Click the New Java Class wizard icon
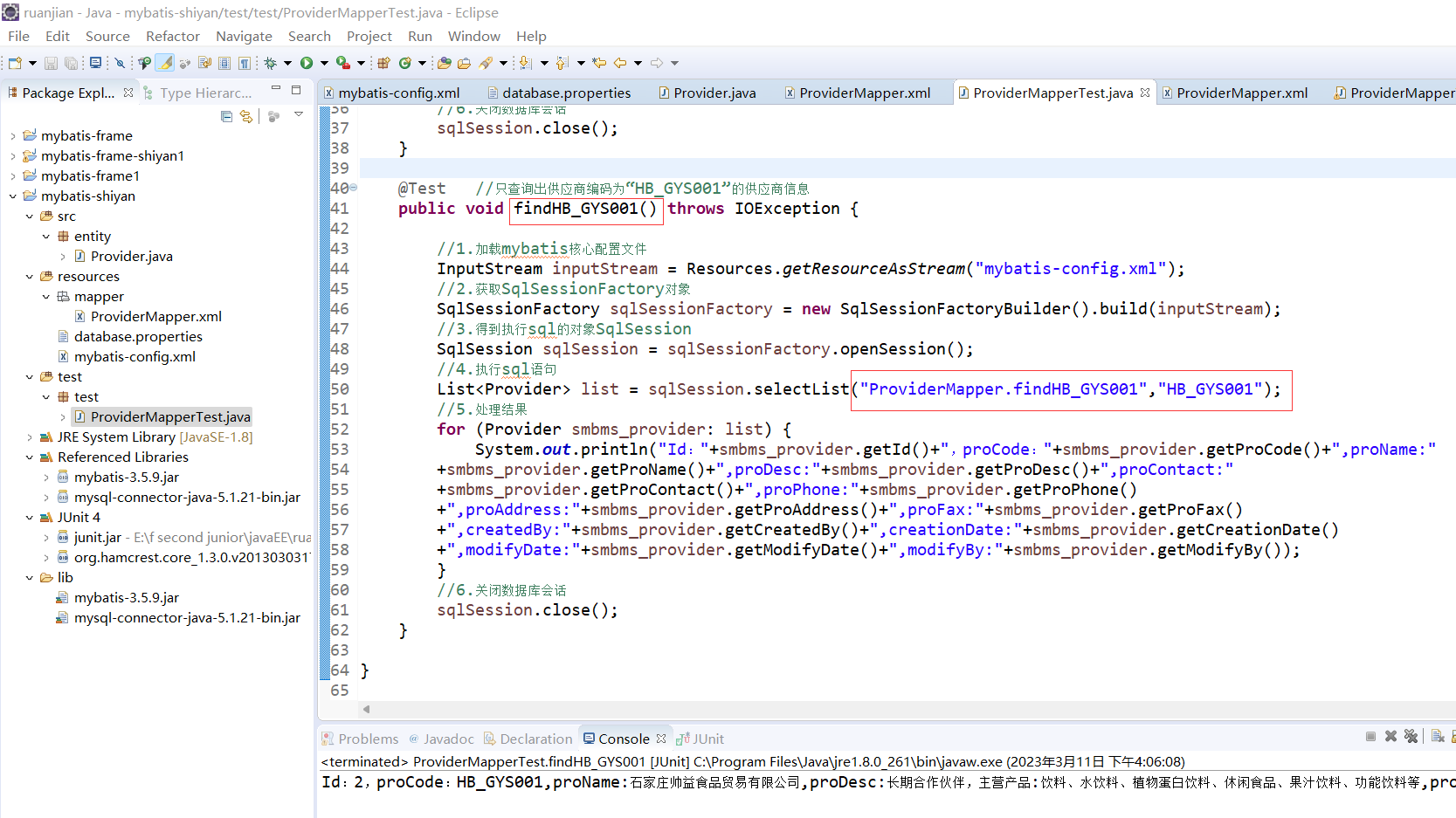 [x=406, y=63]
